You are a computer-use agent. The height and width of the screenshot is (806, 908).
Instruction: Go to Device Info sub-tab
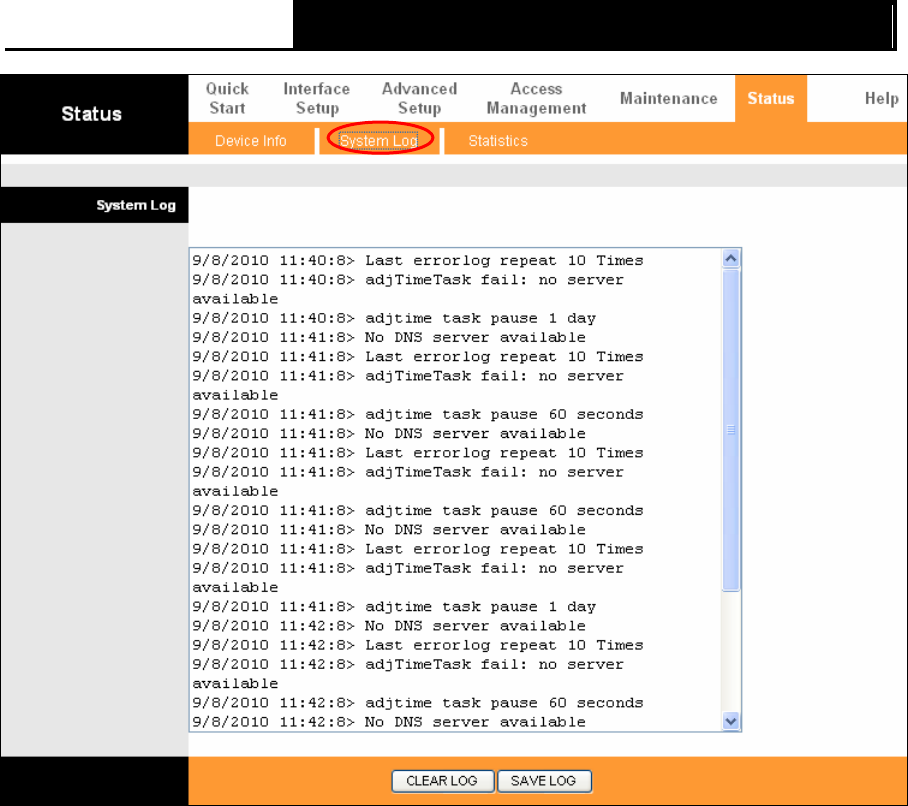[251, 141]
